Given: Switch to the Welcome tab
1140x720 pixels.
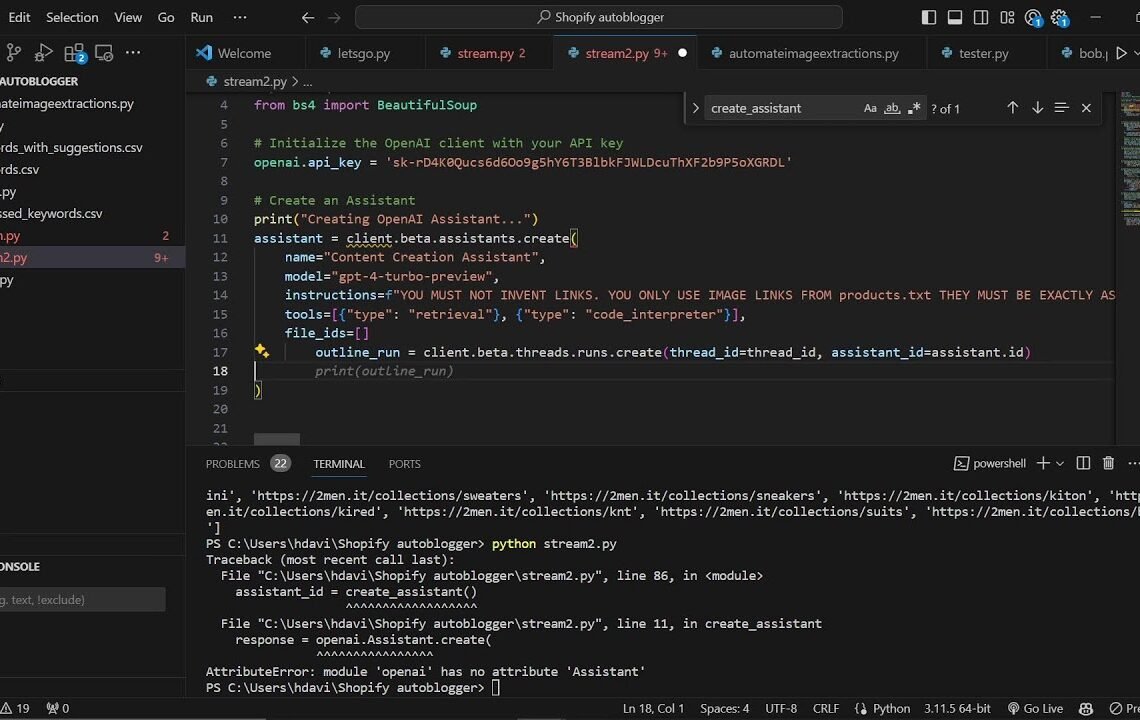Looking at the screenshot, I should 244,53.
